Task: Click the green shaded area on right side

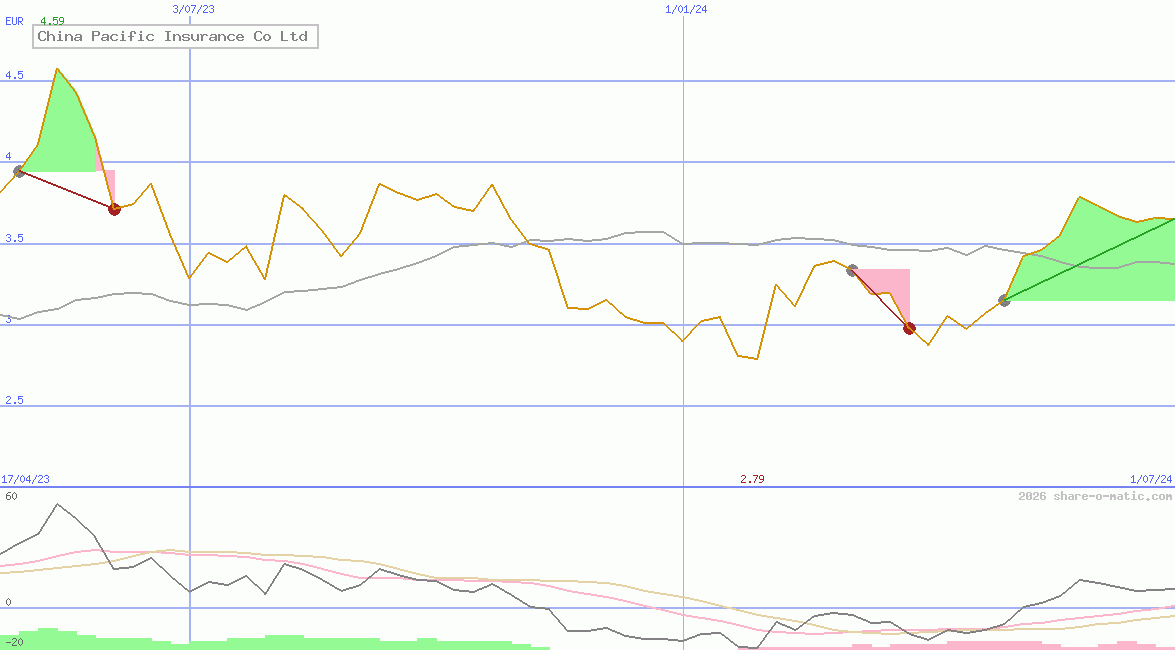Action: pos(1090,255)
